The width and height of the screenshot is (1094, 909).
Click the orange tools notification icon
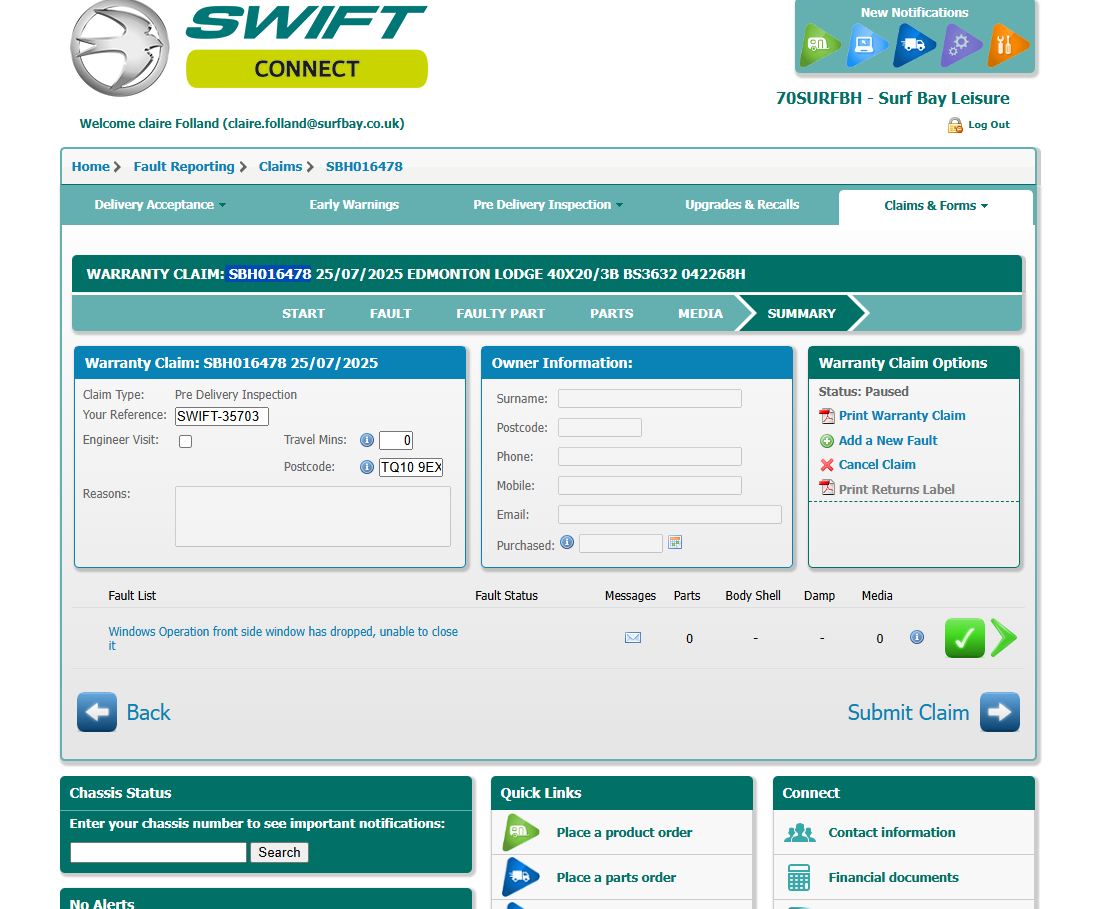tap(1007, 45)
